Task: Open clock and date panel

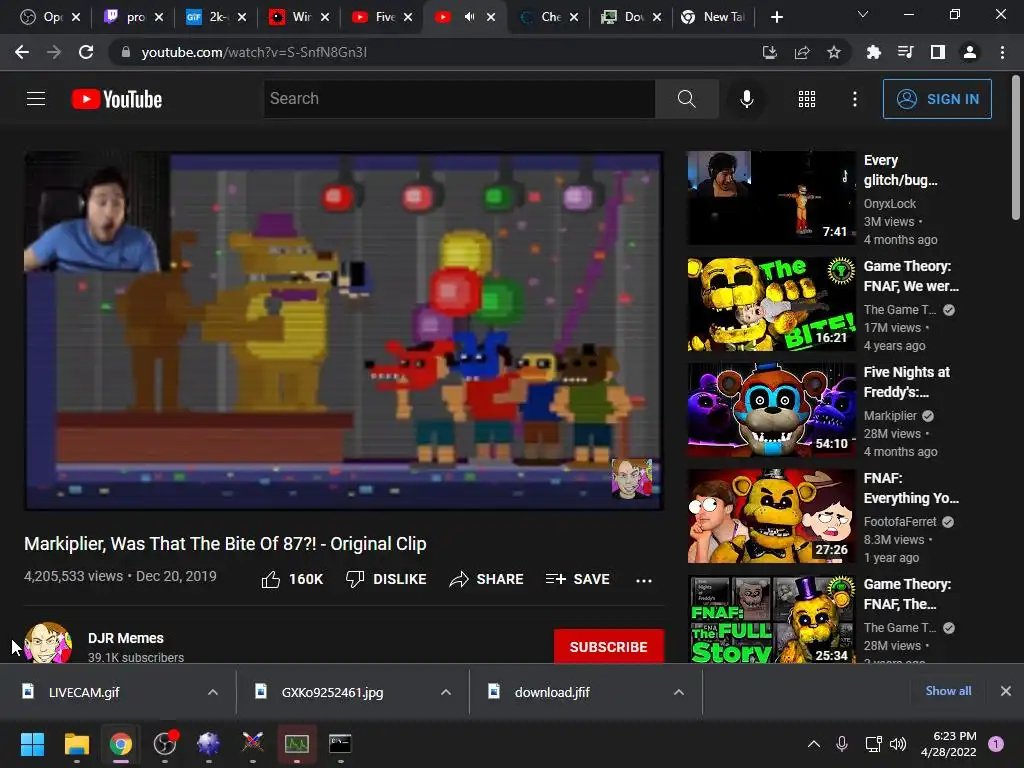Action: tap(948, 743)
